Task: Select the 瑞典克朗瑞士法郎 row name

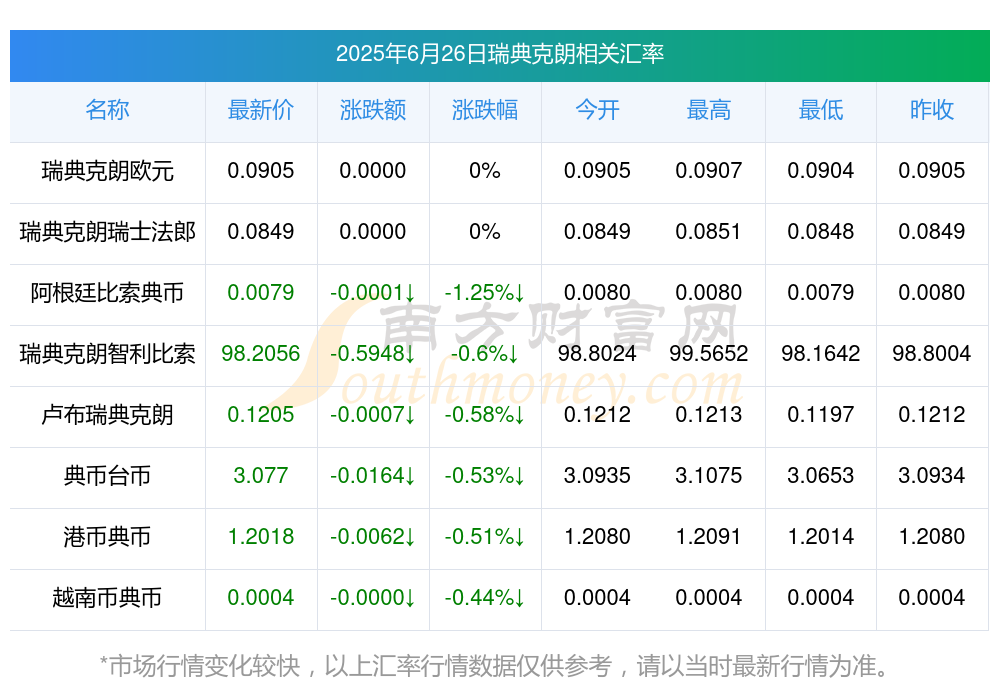Action: coord(107,232)
